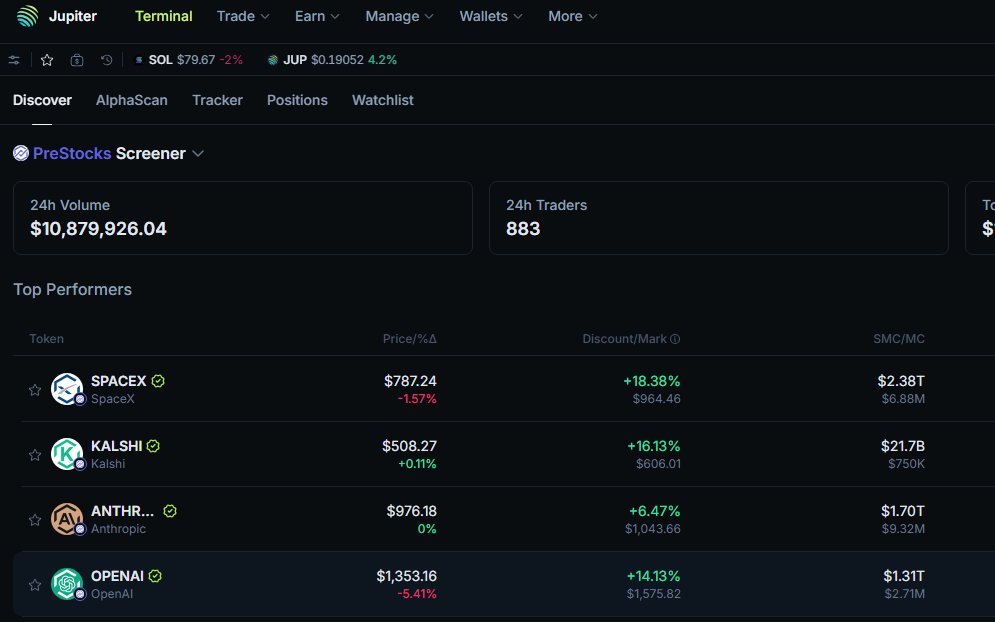The width and height of the screenshot is (995, 622).
Task: Click the -1.57% price change
Action: 417,399
